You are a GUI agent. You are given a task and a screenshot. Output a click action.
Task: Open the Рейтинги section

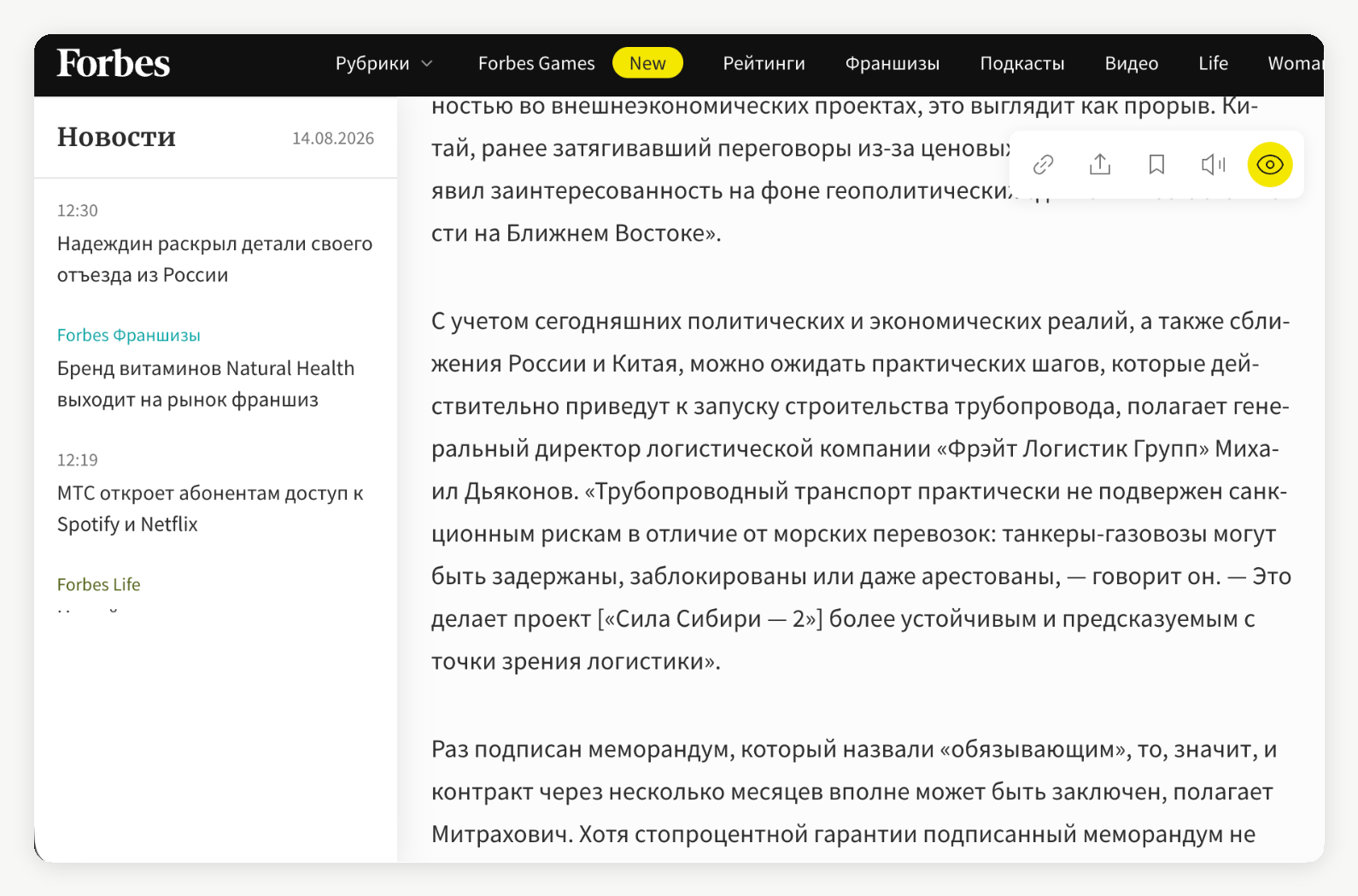(764, 63)
